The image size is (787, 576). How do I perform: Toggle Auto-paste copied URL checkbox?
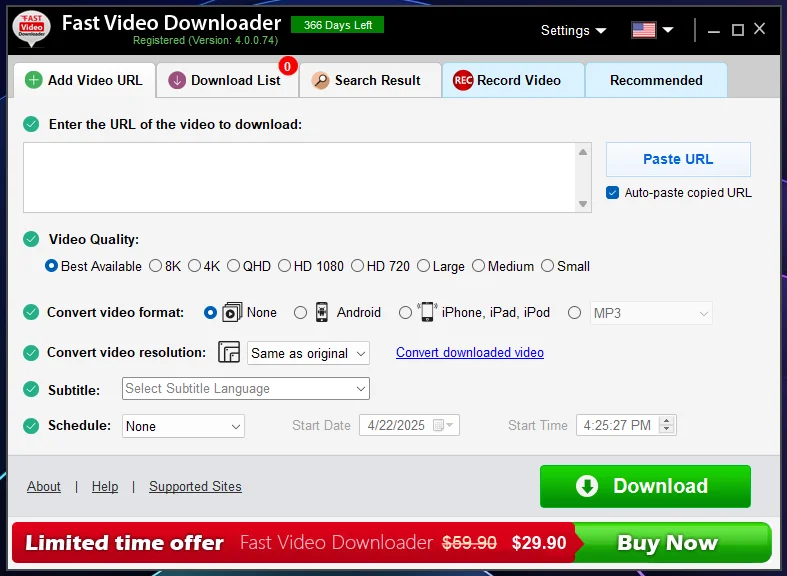tap(612, 193)
